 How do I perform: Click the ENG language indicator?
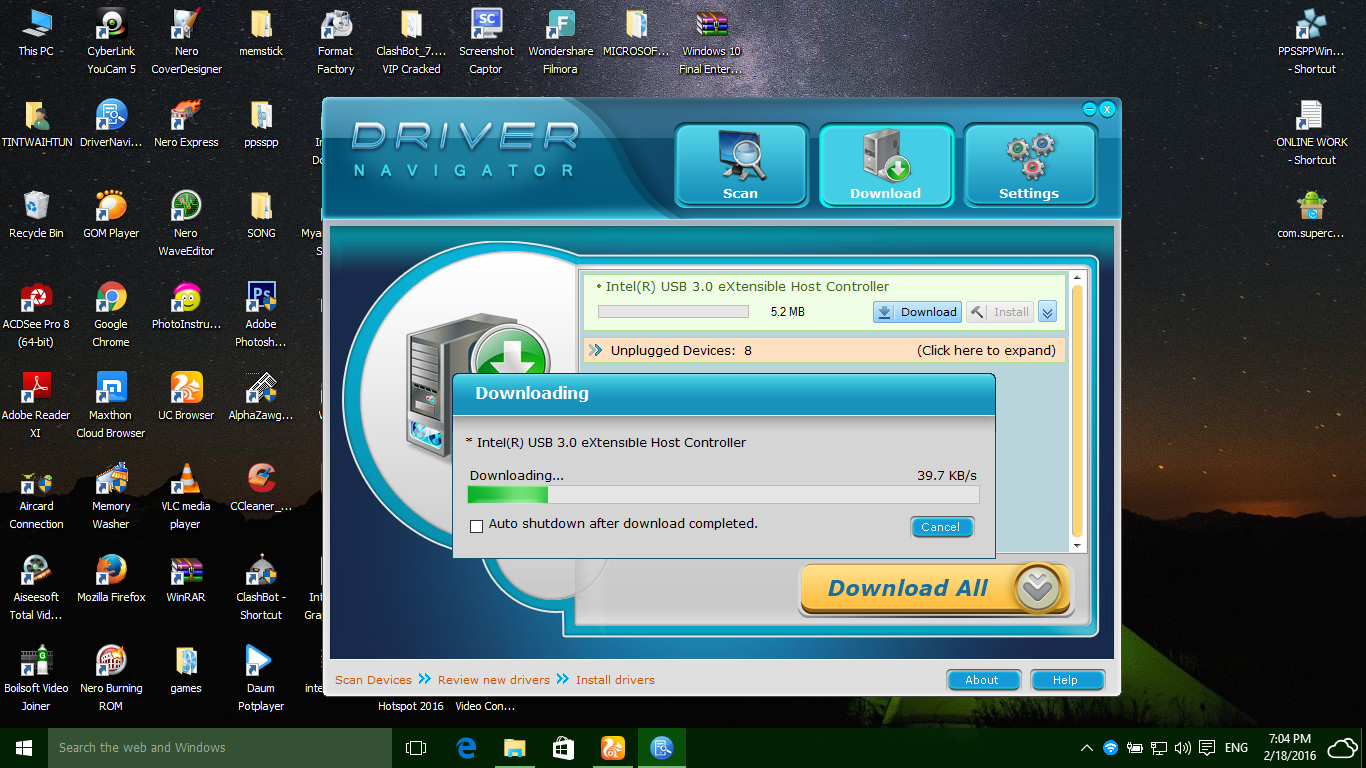pyautogui.click(x=1236, y=748)
